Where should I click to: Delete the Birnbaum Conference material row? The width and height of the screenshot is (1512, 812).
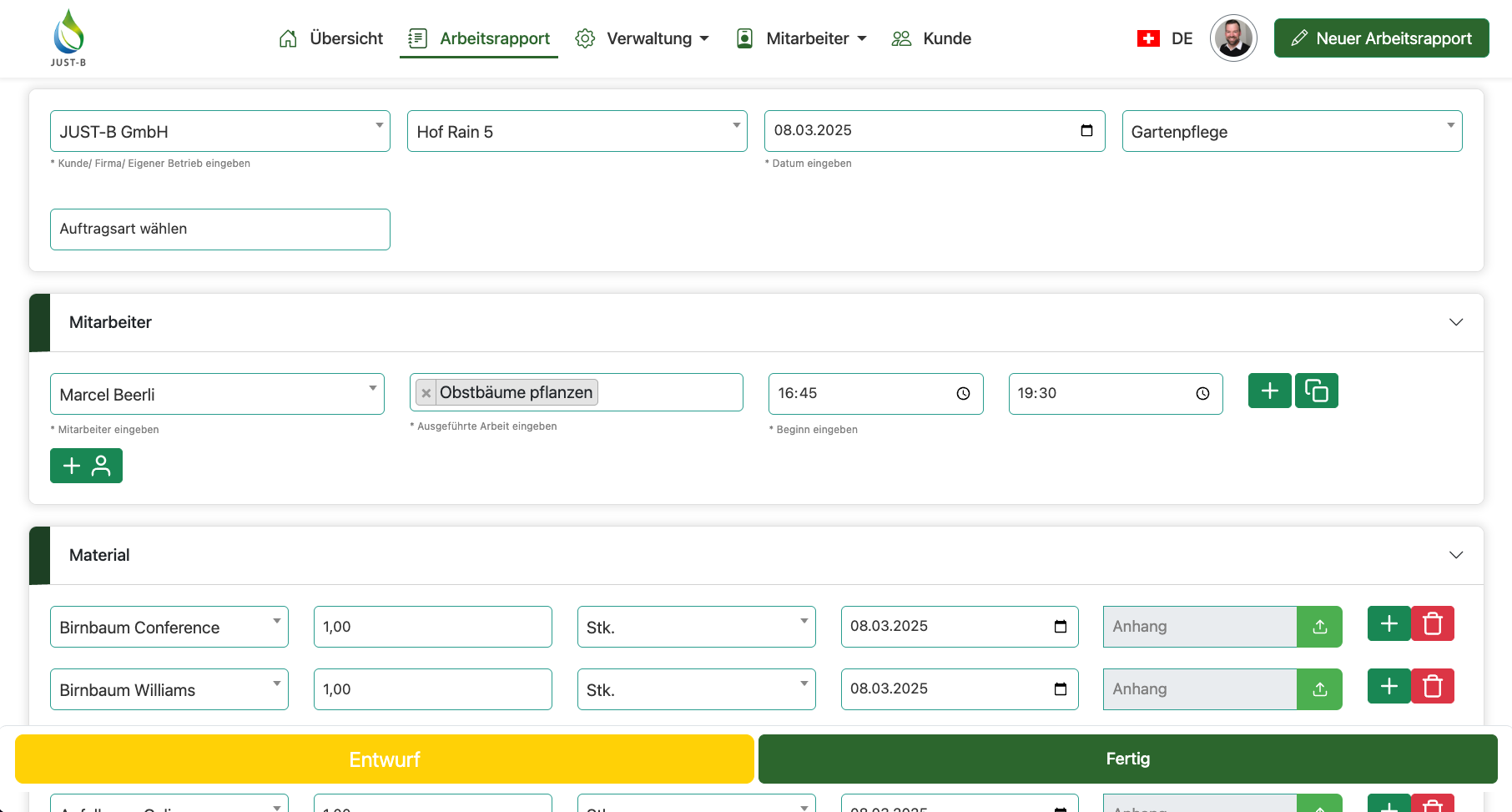coord(1432,624)
